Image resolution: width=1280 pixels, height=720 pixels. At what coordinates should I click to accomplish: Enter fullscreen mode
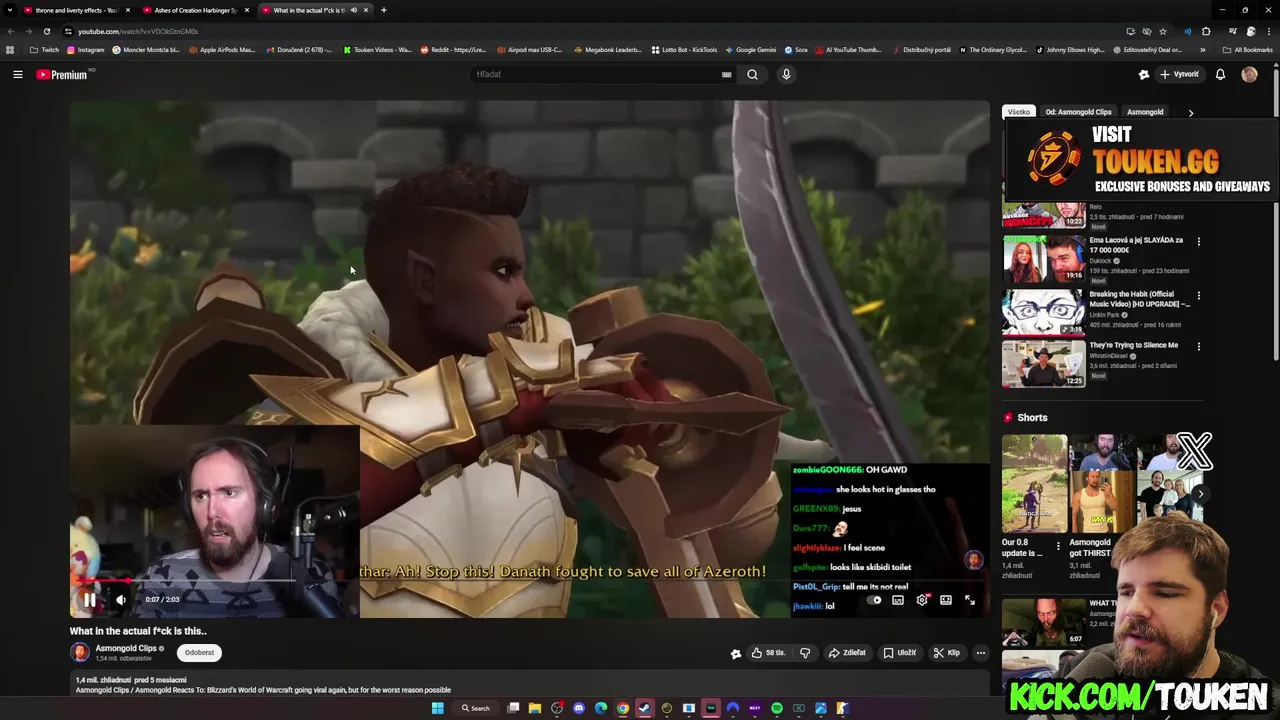970,600
